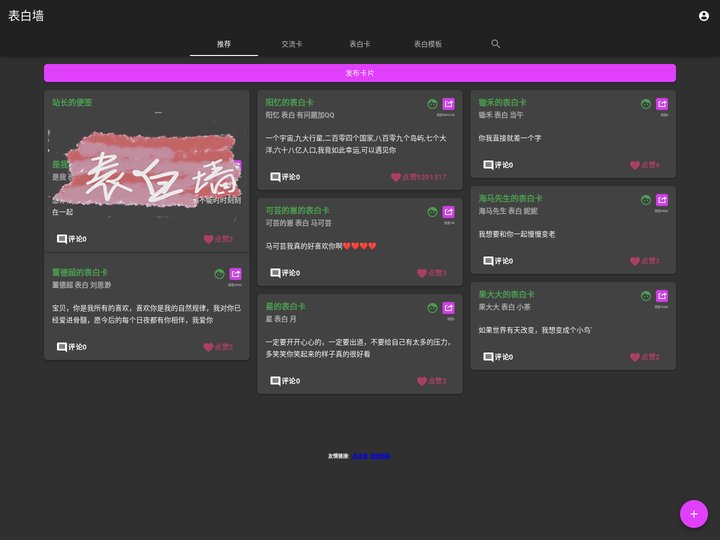Open the 阳忆的表白卡 title link
Viewport: 720px width, 540px height.
pos(289,102)
